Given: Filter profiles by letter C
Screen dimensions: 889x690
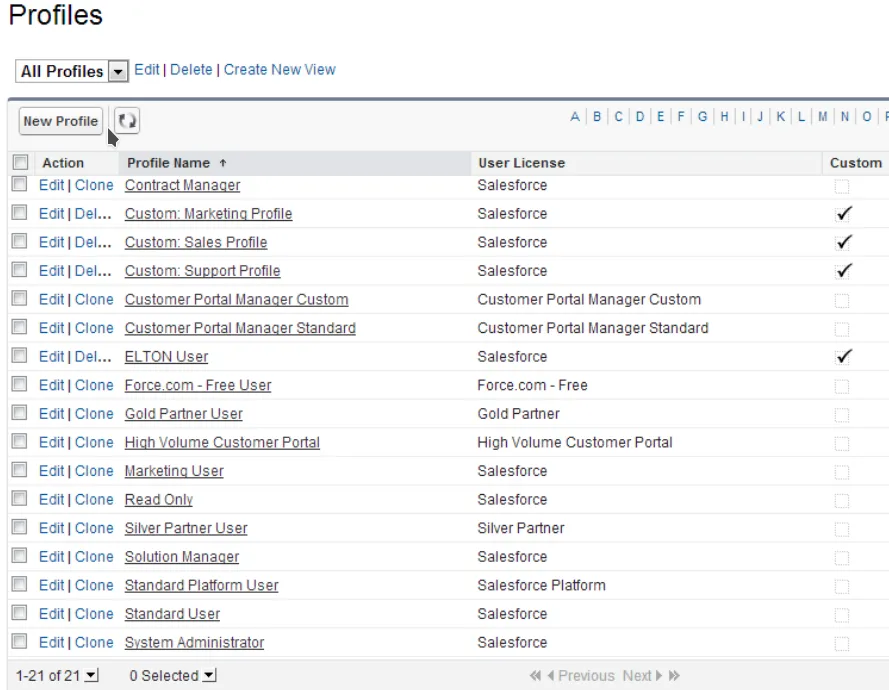Looking at the screenshot, I should coord(619,117).
